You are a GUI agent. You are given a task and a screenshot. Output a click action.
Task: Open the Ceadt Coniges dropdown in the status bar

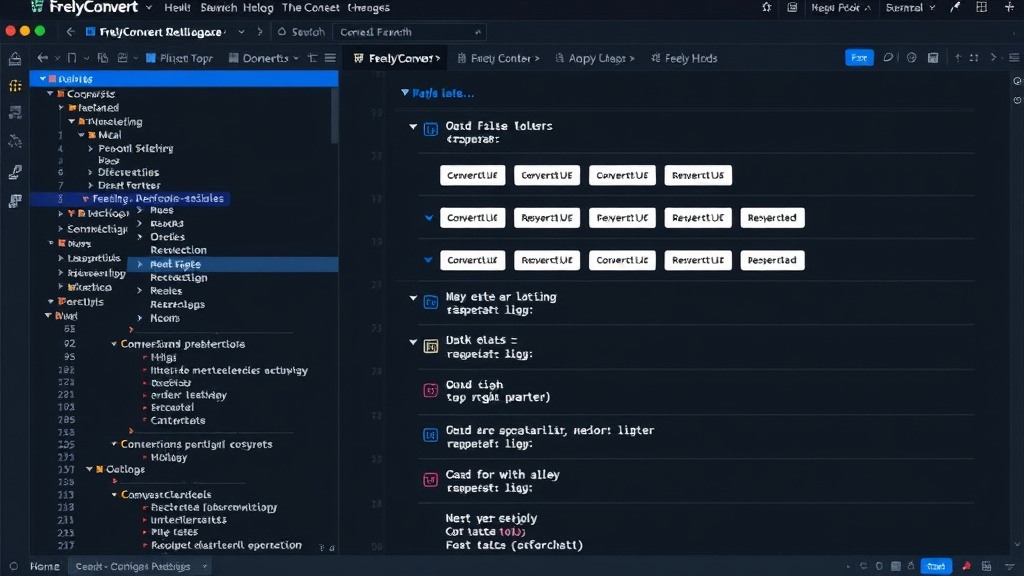(140, 566)
